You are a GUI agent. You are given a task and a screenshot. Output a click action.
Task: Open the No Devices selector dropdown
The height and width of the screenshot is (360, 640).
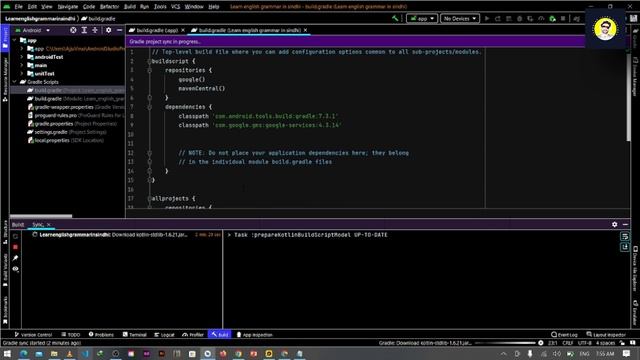tap(460, 18)
